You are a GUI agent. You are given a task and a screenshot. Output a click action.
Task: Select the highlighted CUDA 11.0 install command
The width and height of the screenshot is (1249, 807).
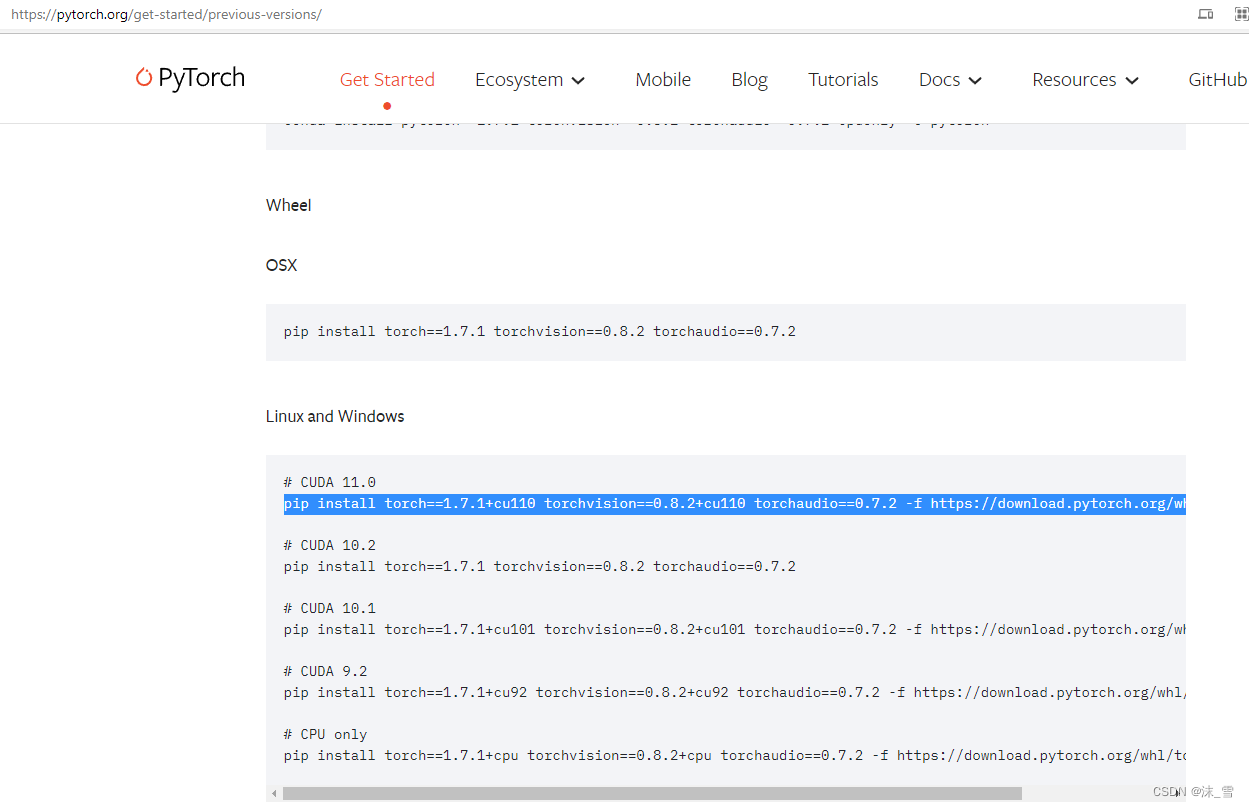point(700,503)
